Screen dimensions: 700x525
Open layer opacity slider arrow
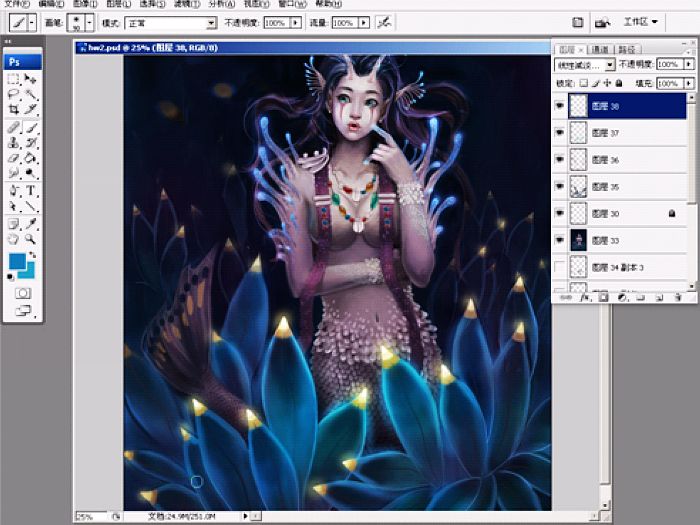click(689, 65)
